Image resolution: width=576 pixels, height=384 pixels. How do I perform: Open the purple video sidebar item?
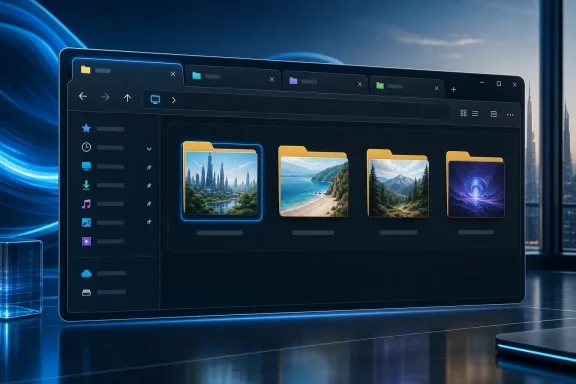(x=104, y=241)
